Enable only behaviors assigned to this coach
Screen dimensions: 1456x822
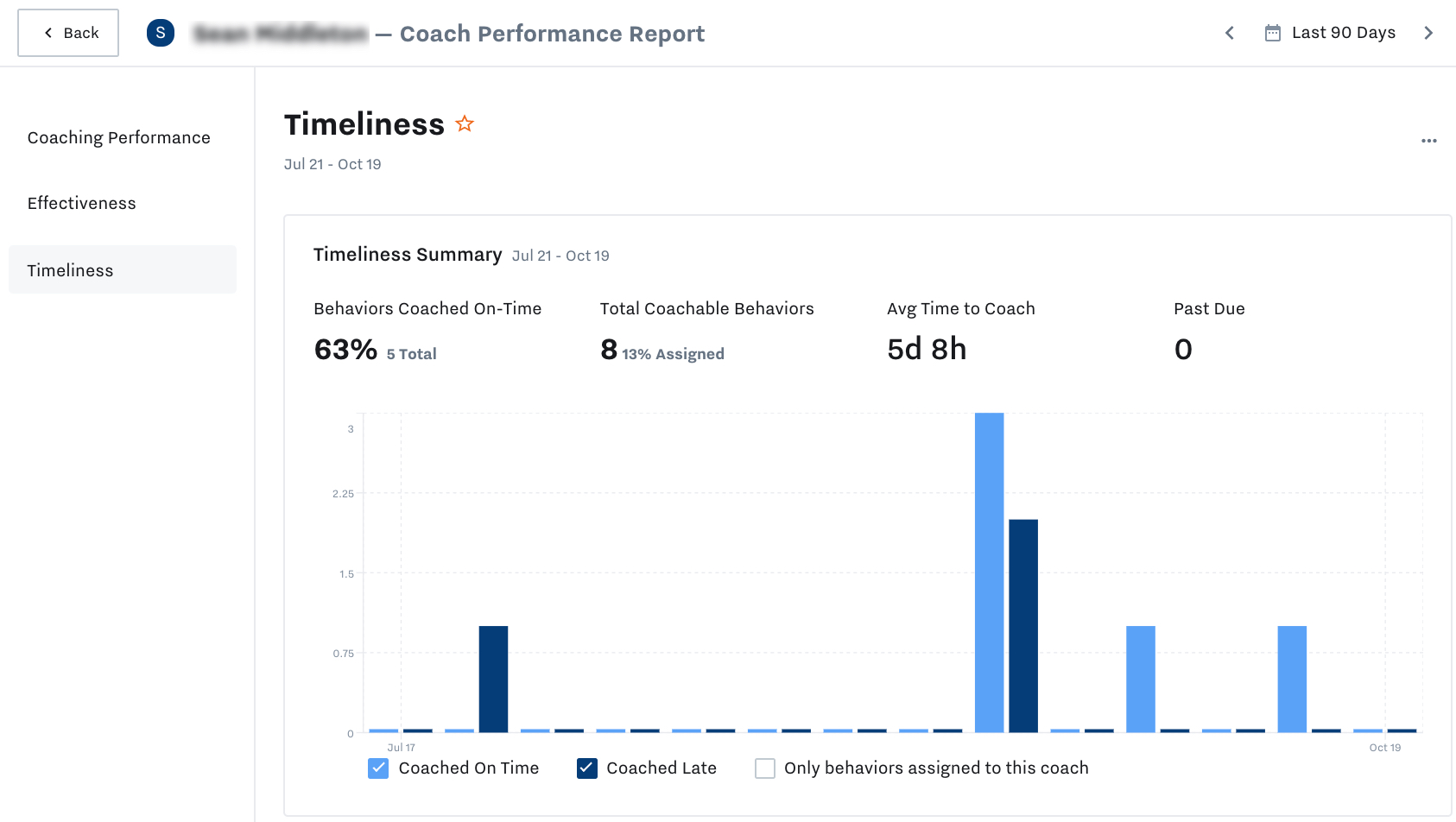(764, 768)
